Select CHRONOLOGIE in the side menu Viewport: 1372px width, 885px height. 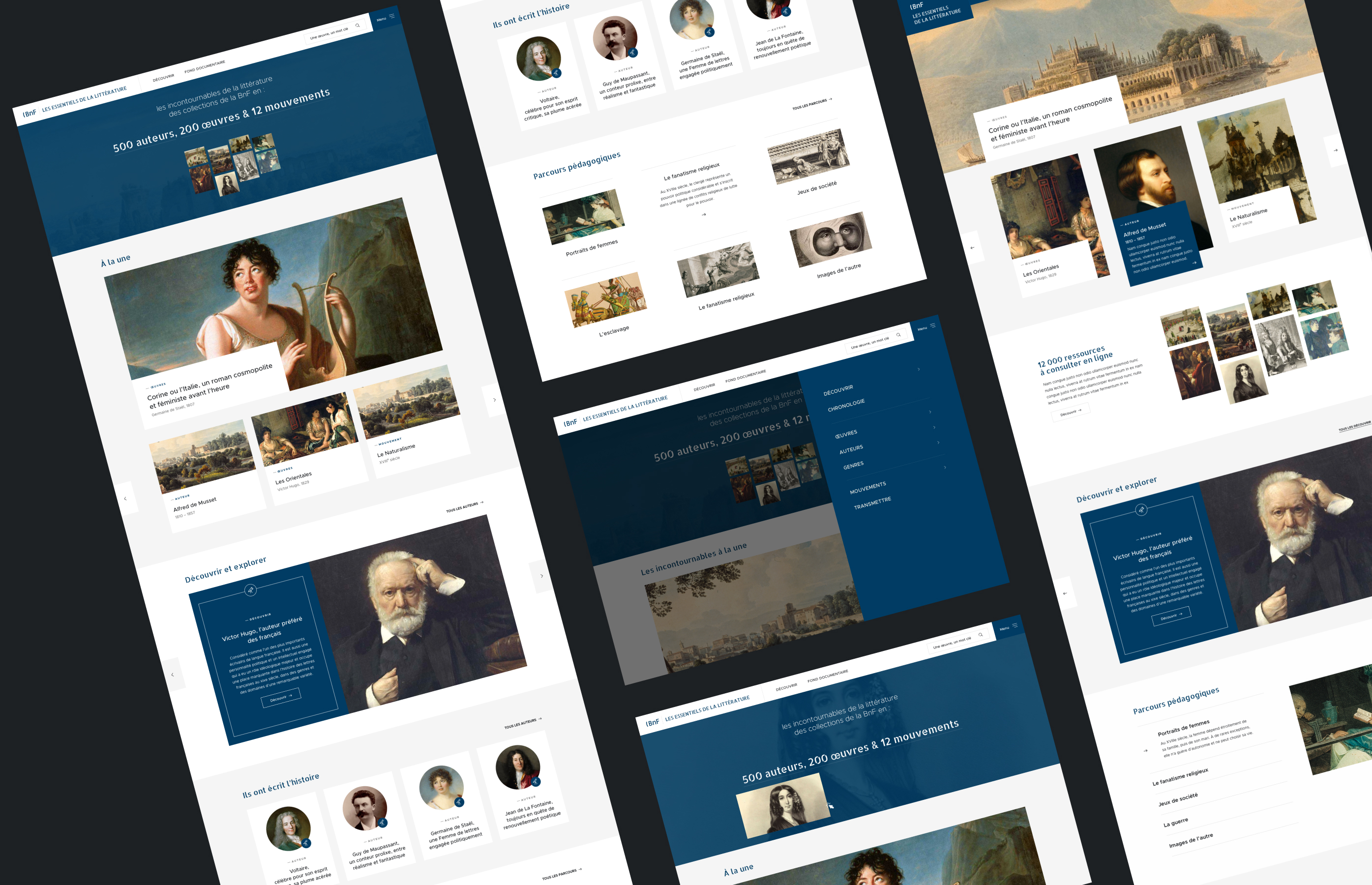pos(846,406)
